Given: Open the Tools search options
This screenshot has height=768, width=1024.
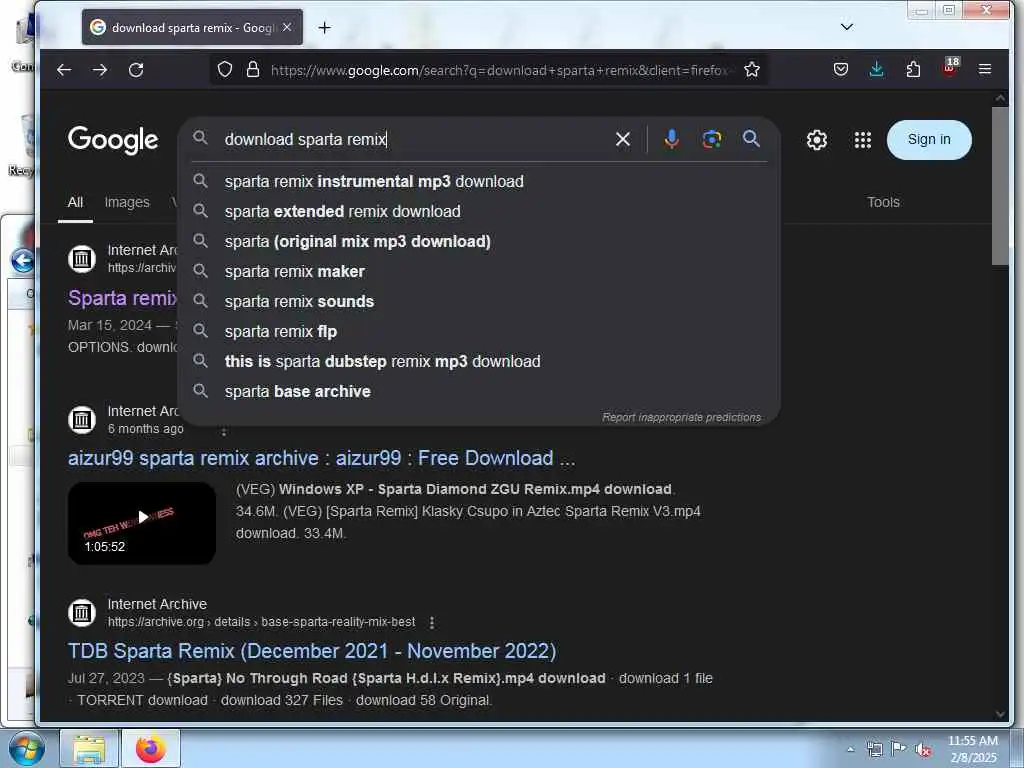Looking at the screenshot, I should pyautogui.click(x=883, y=202).
